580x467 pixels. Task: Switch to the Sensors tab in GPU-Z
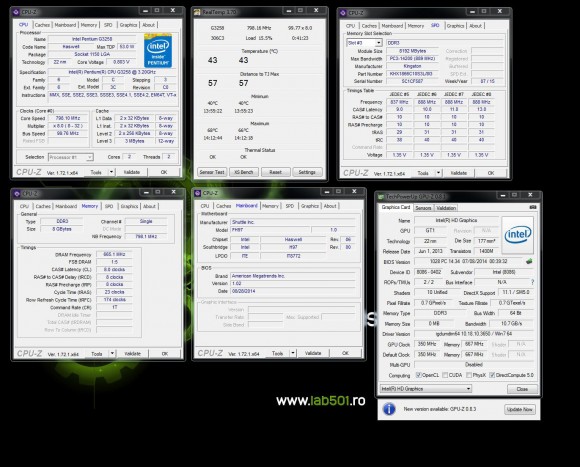tap(423, 208)
